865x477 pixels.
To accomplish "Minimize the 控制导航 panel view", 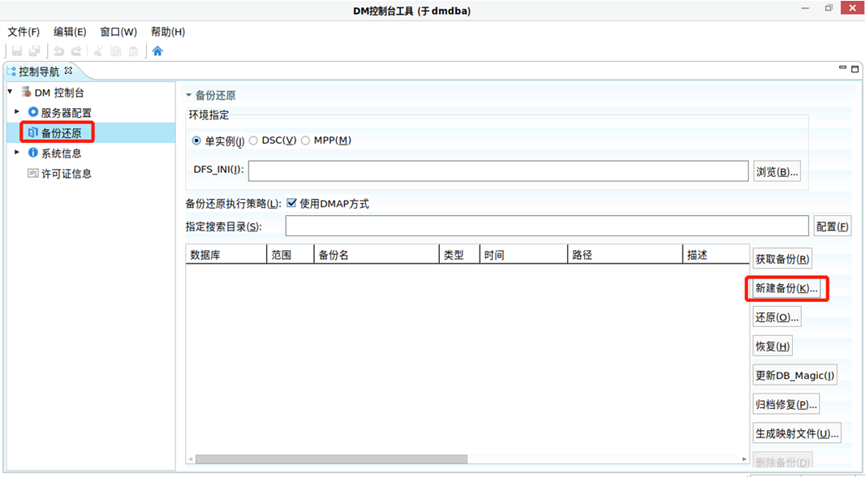I will tap(842, 68).
